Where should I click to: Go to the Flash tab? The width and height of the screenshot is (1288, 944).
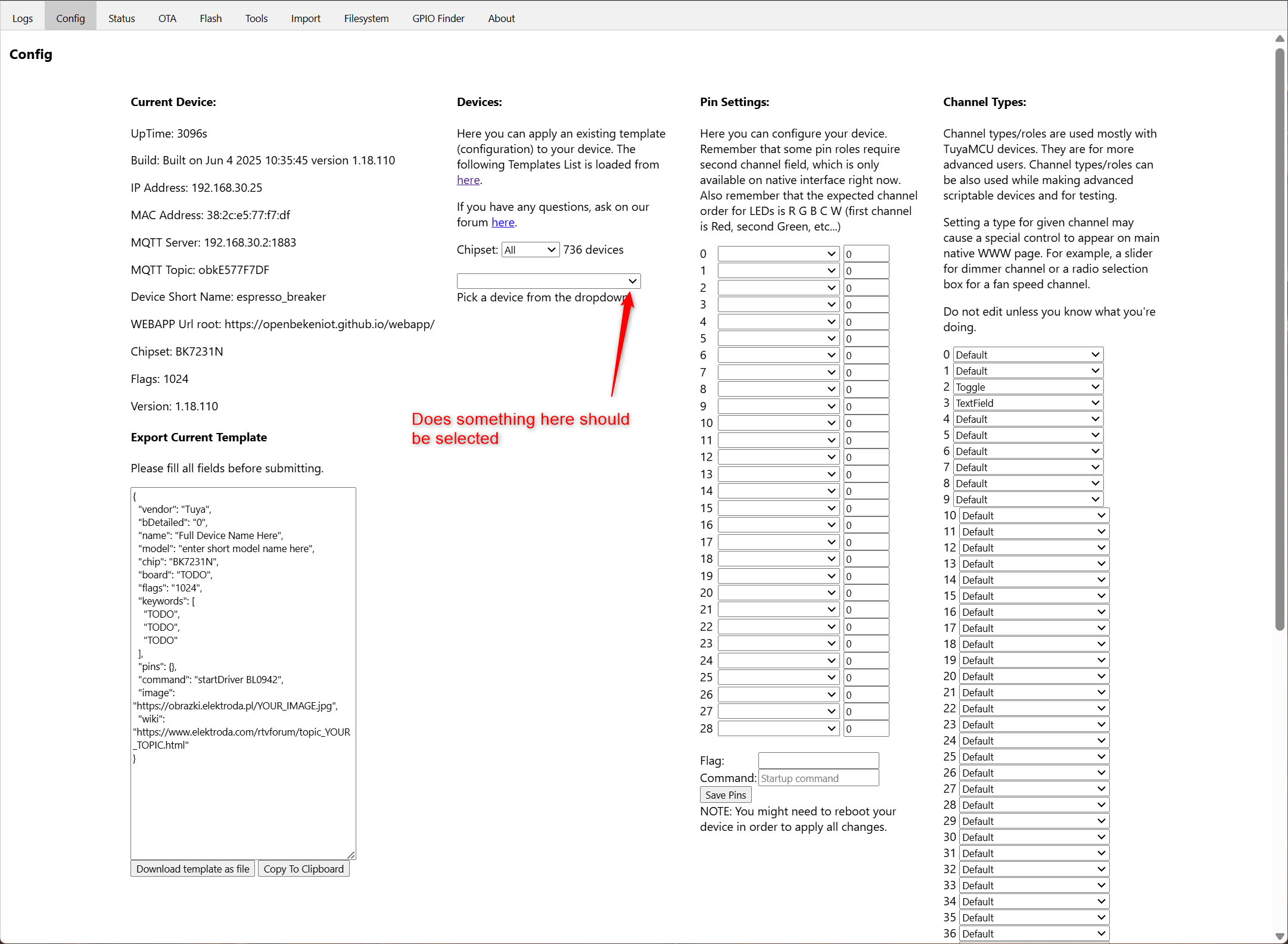click(x=211, y=18)
